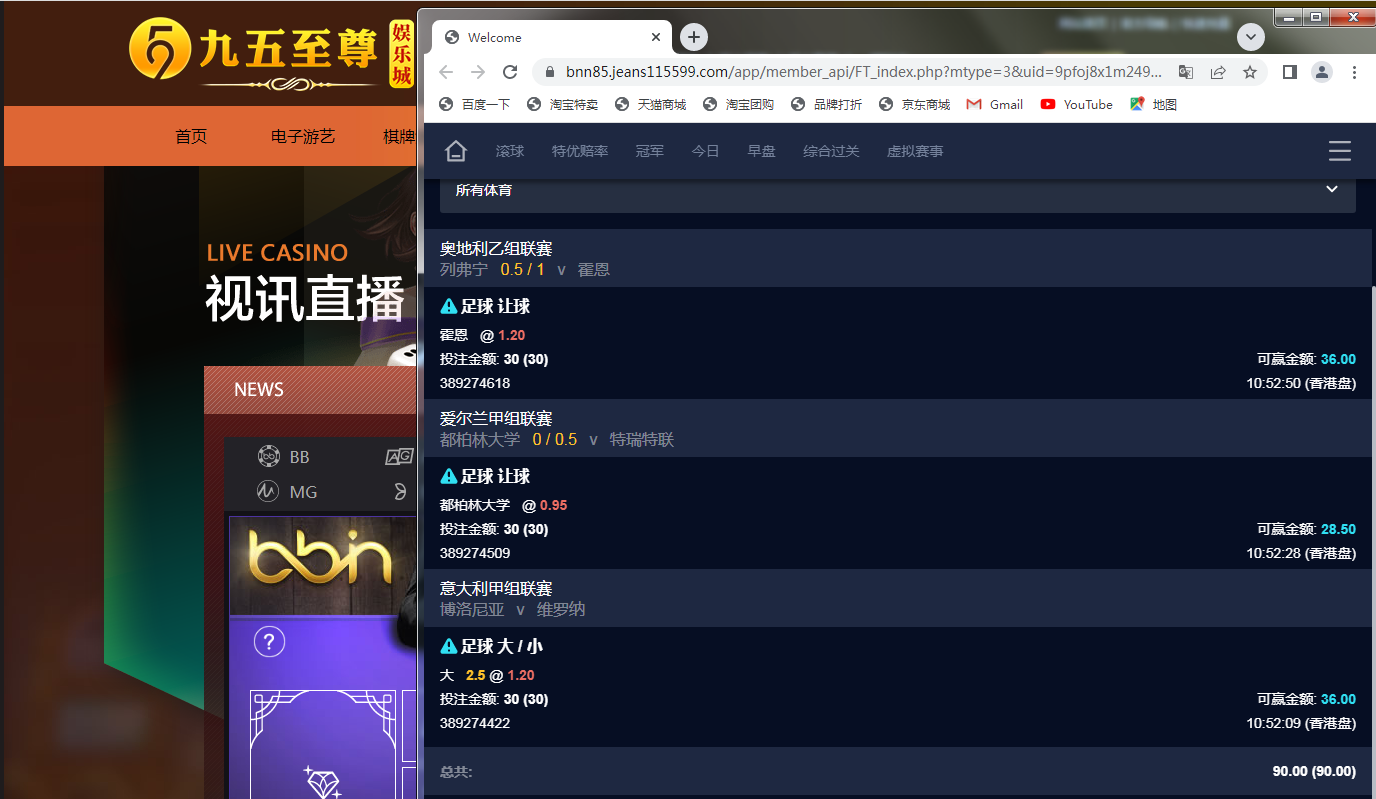Open Chrome's tab search dropdown

(x=1251, y=37)
